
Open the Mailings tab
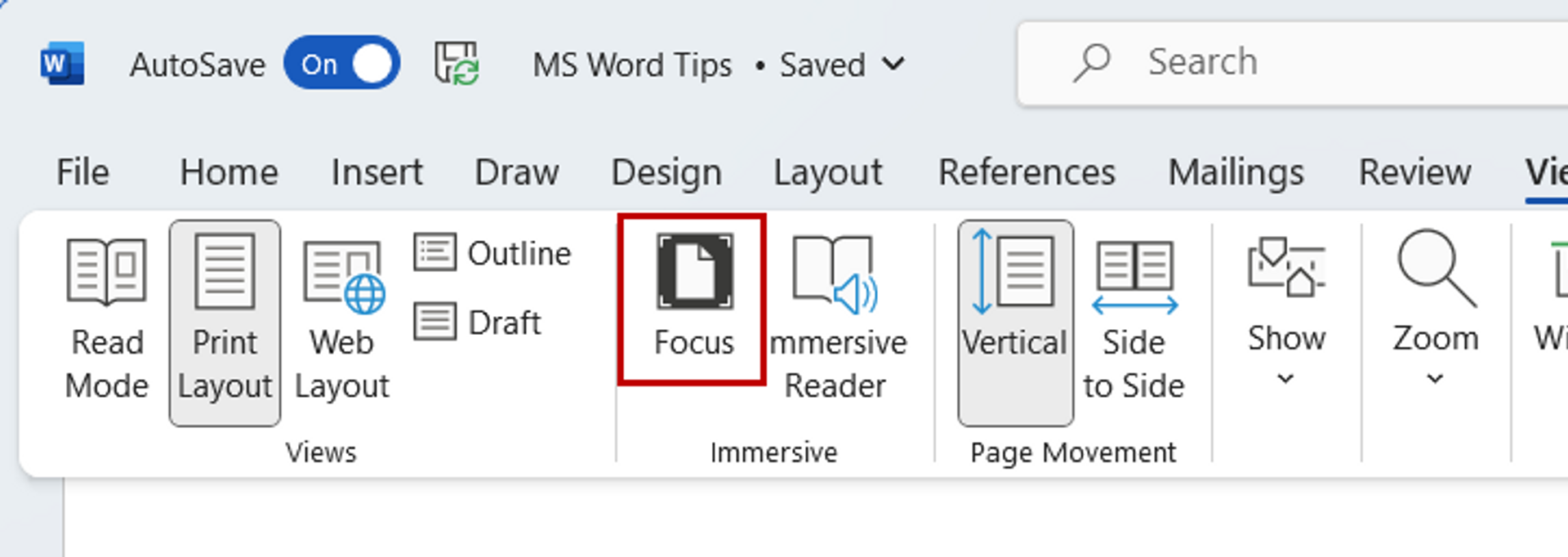(1236, 172)
